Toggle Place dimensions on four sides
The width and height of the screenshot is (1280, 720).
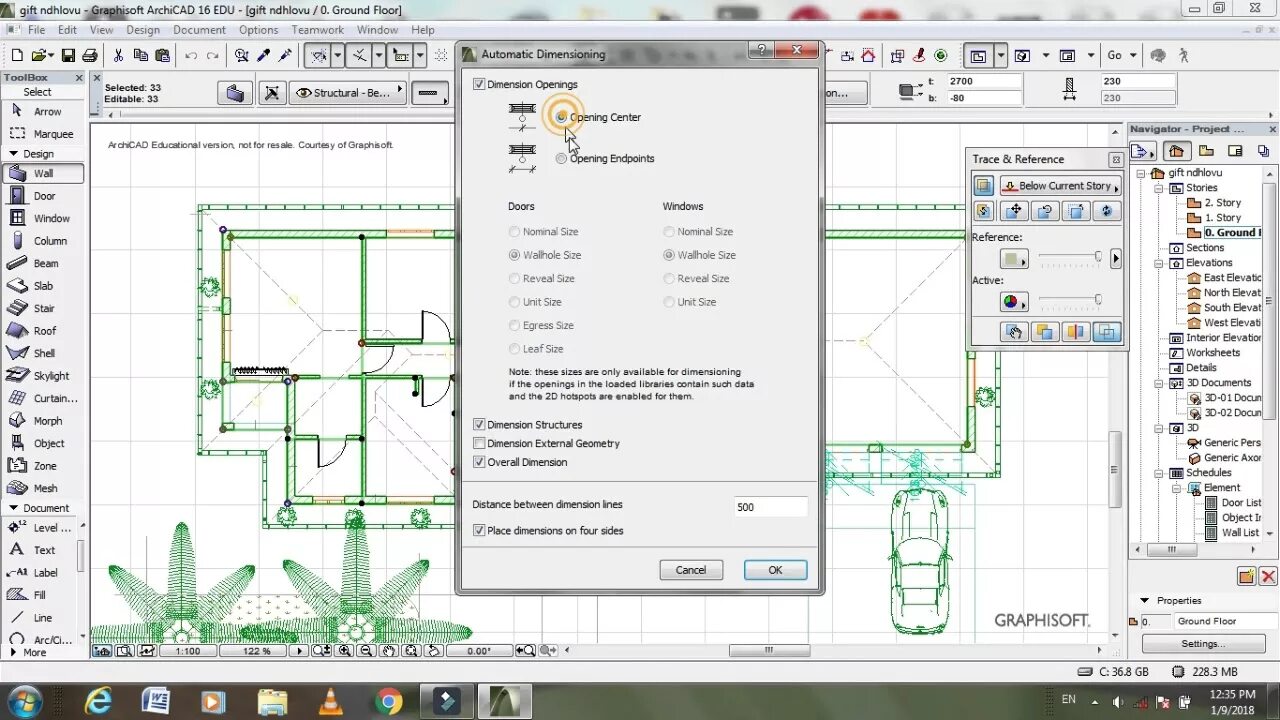point(479,531)
